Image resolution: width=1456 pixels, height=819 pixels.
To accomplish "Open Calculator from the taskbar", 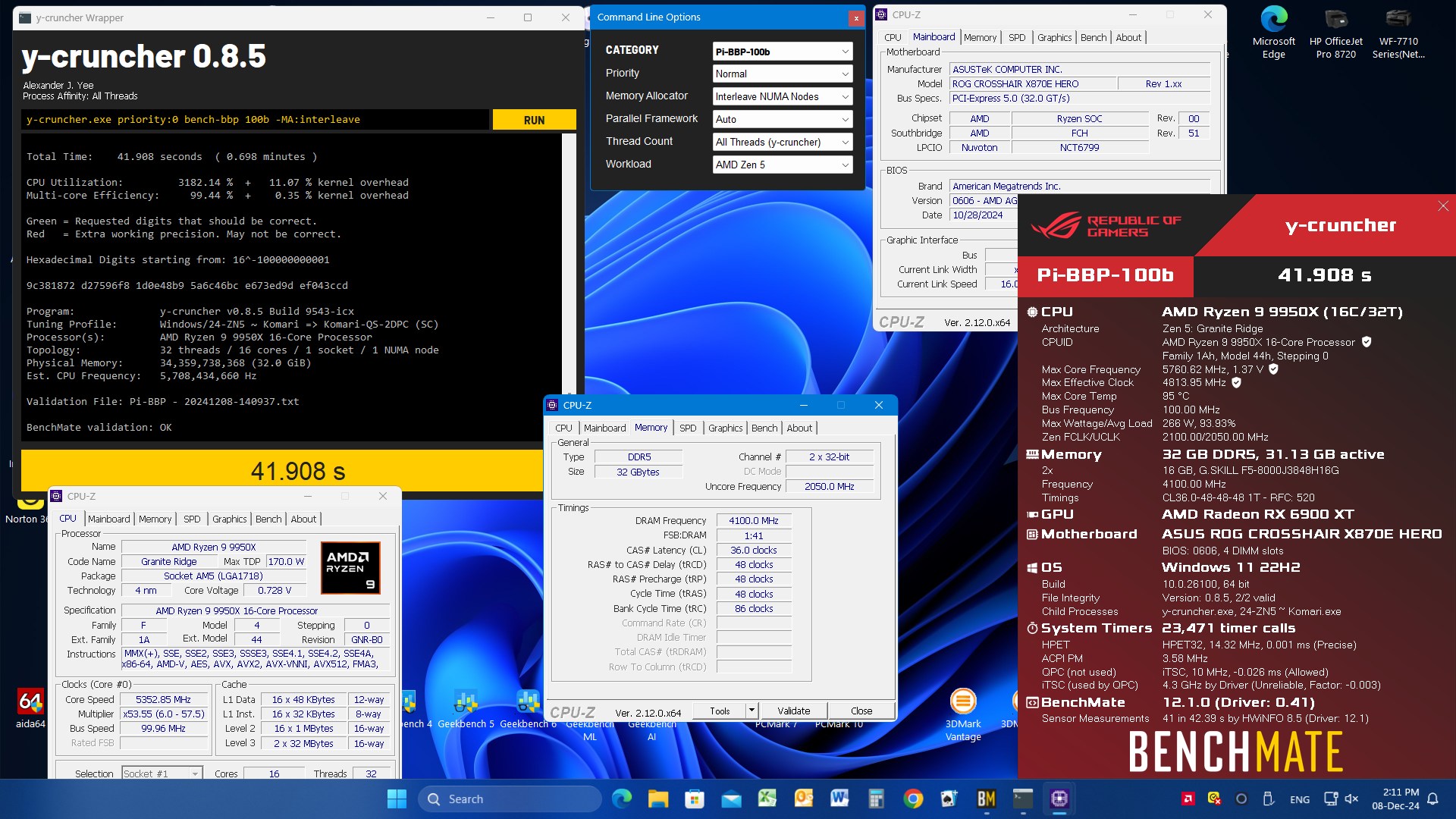I will (877, 799).
